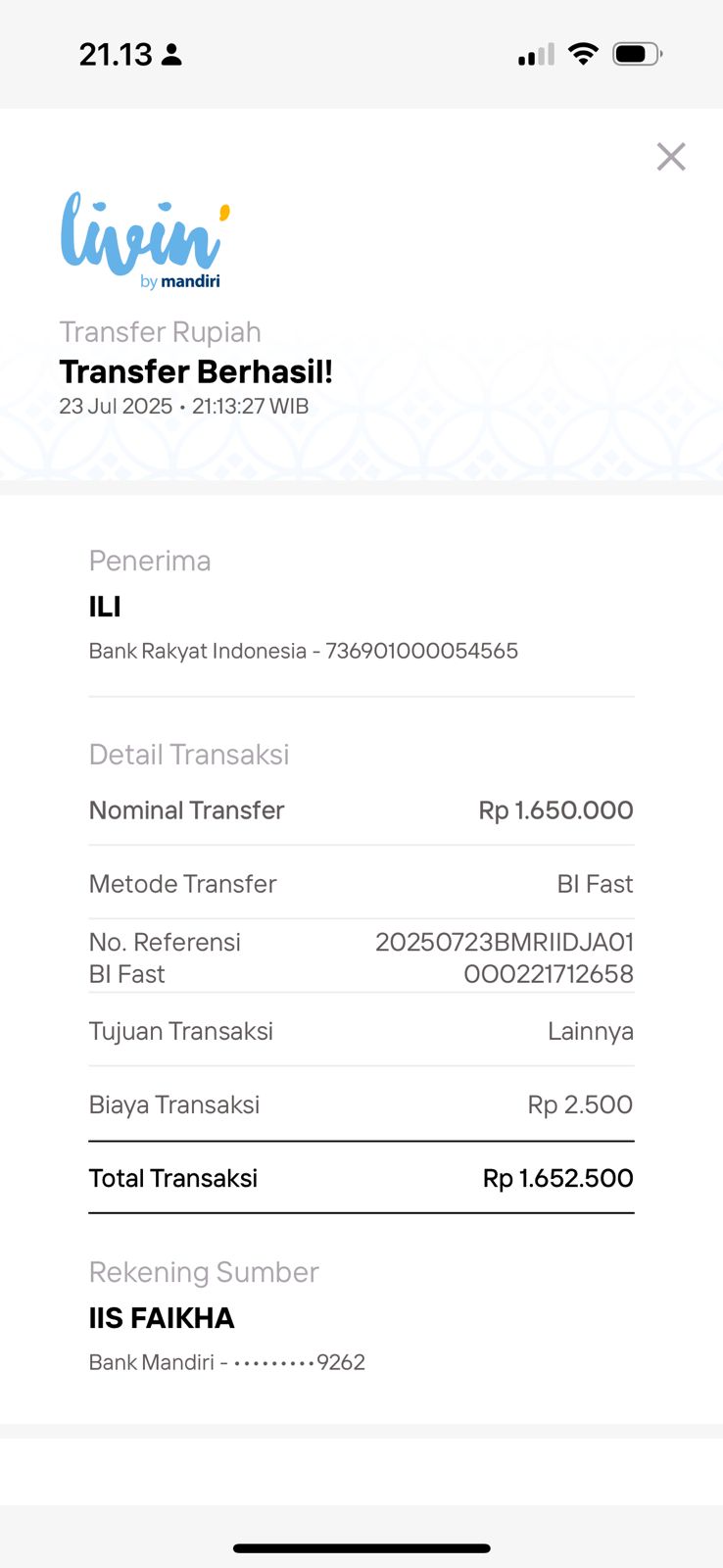Tap the Tujuan Transaksi value Lainnya
This screenshot has height=1568, width=723.
tap(590, 1031)
